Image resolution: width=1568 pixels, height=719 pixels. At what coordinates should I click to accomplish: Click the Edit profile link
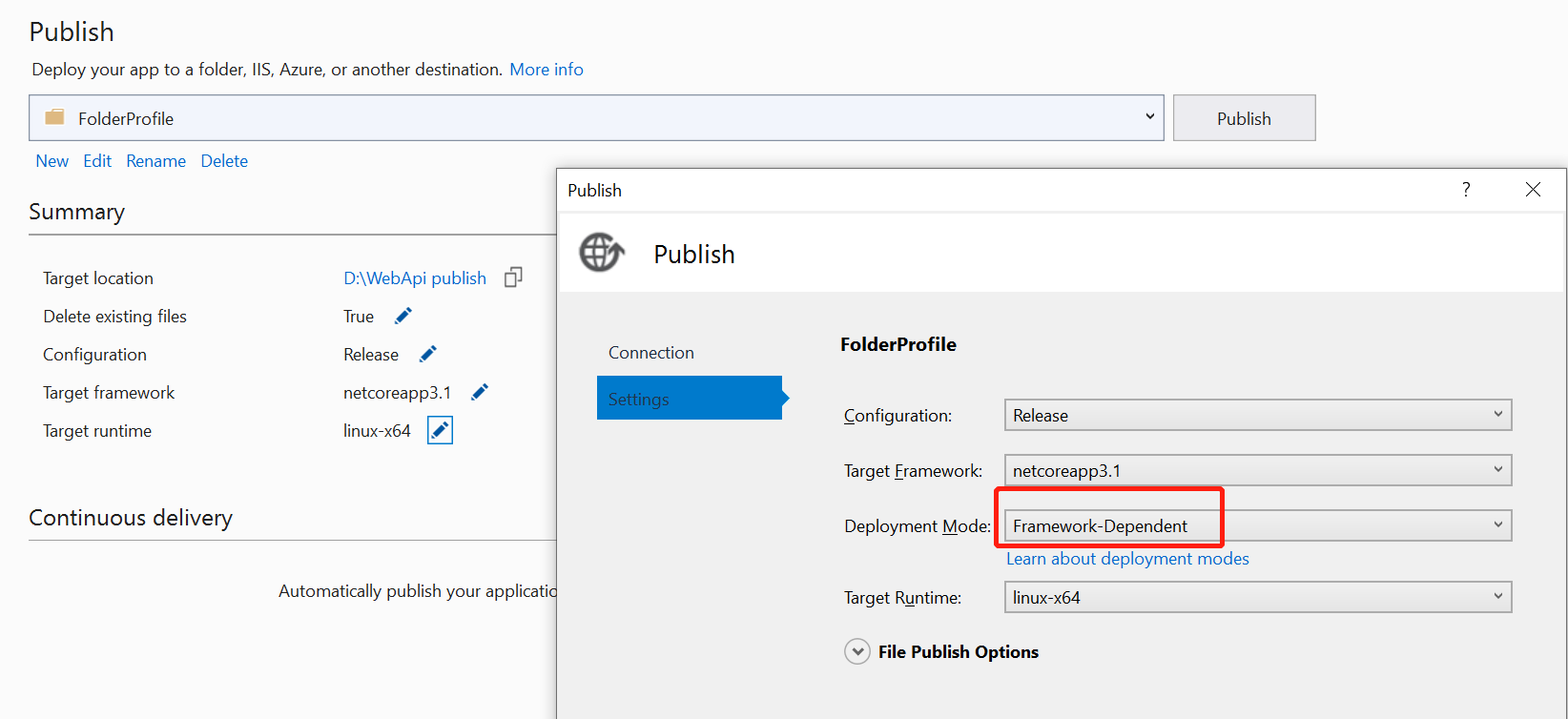97,160
